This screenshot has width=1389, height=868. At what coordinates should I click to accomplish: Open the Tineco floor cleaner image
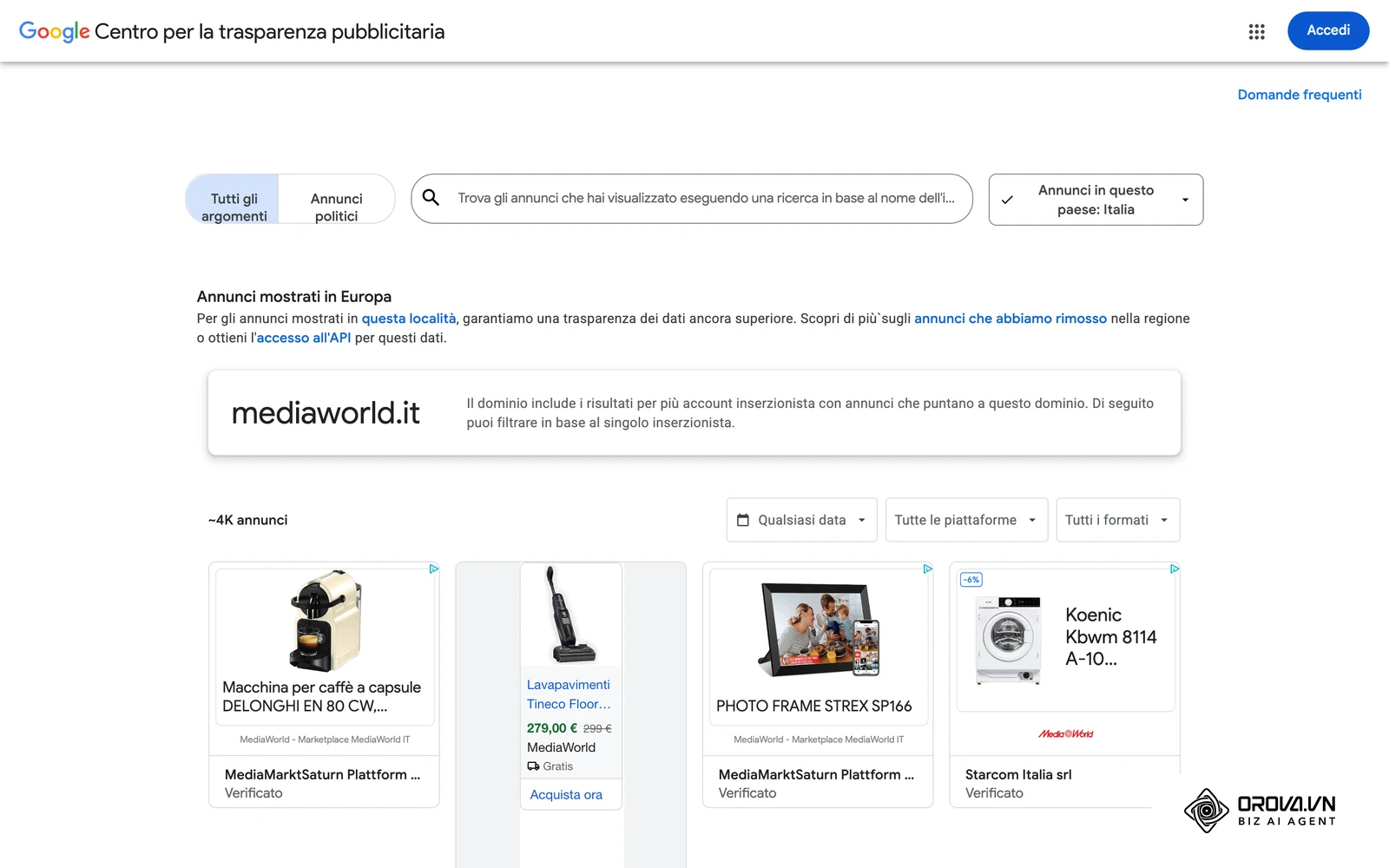click(x=570, y=615)
